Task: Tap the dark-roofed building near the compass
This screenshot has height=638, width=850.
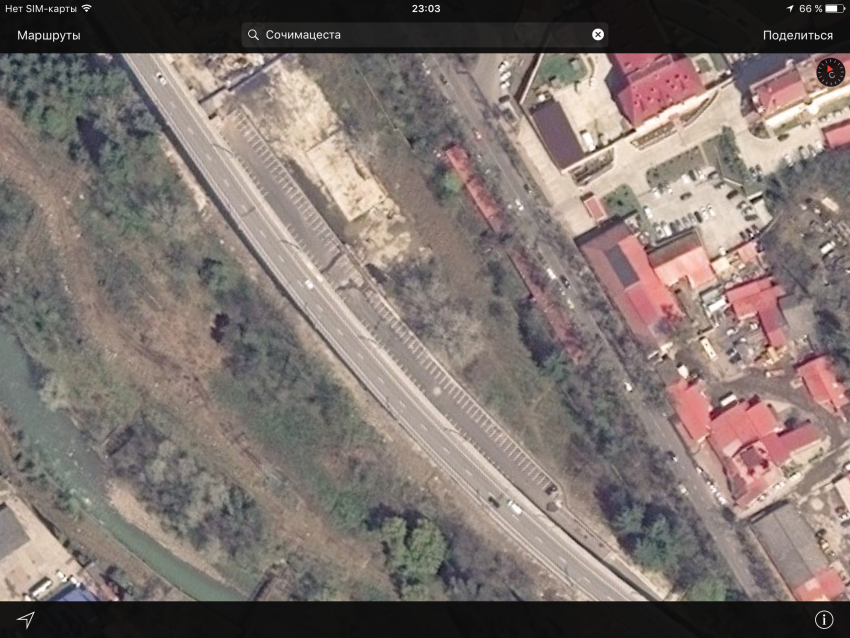Action: coord(555,133)
